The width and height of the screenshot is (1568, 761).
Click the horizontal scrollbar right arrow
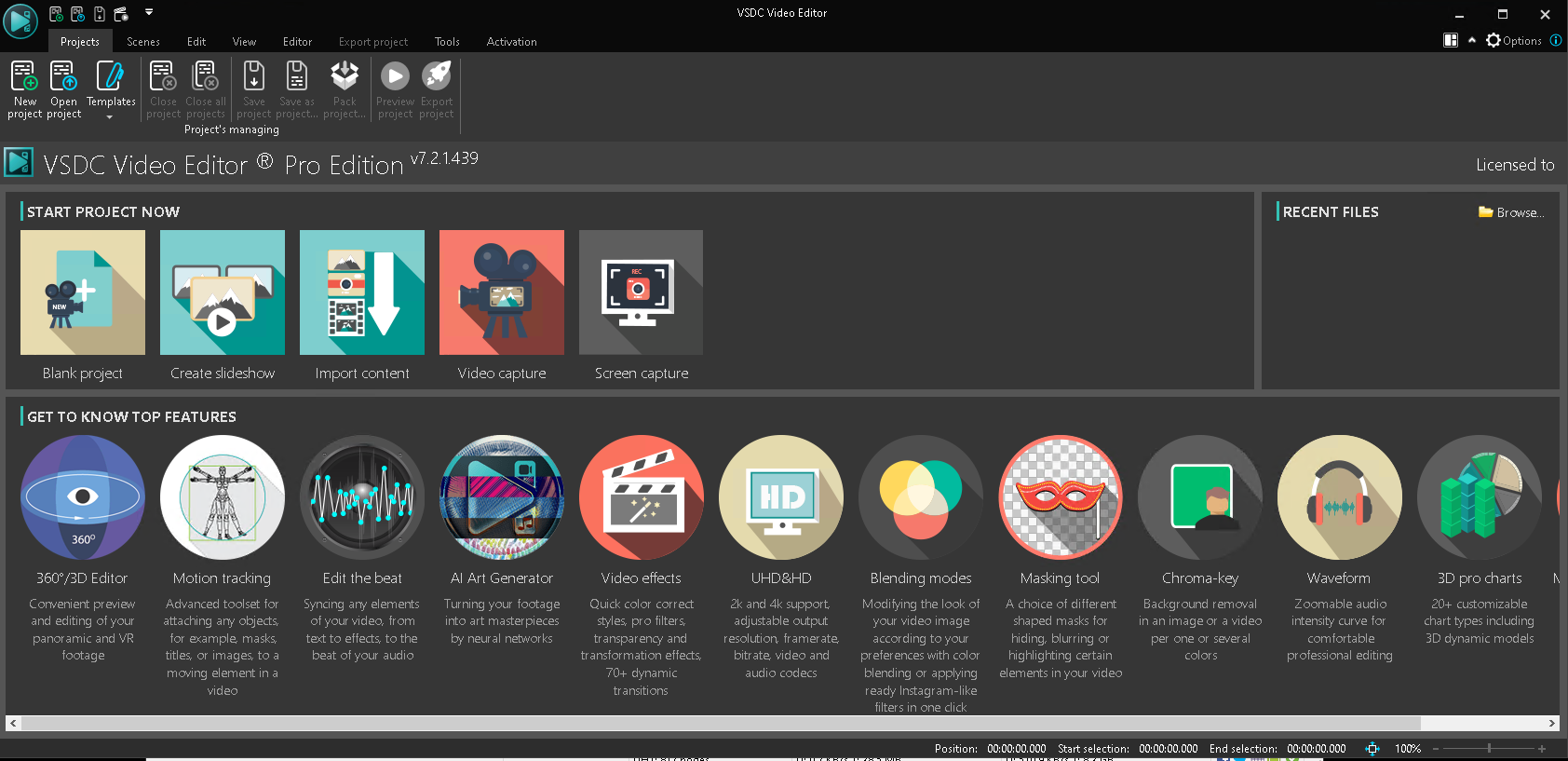(x=1552, y=723)
